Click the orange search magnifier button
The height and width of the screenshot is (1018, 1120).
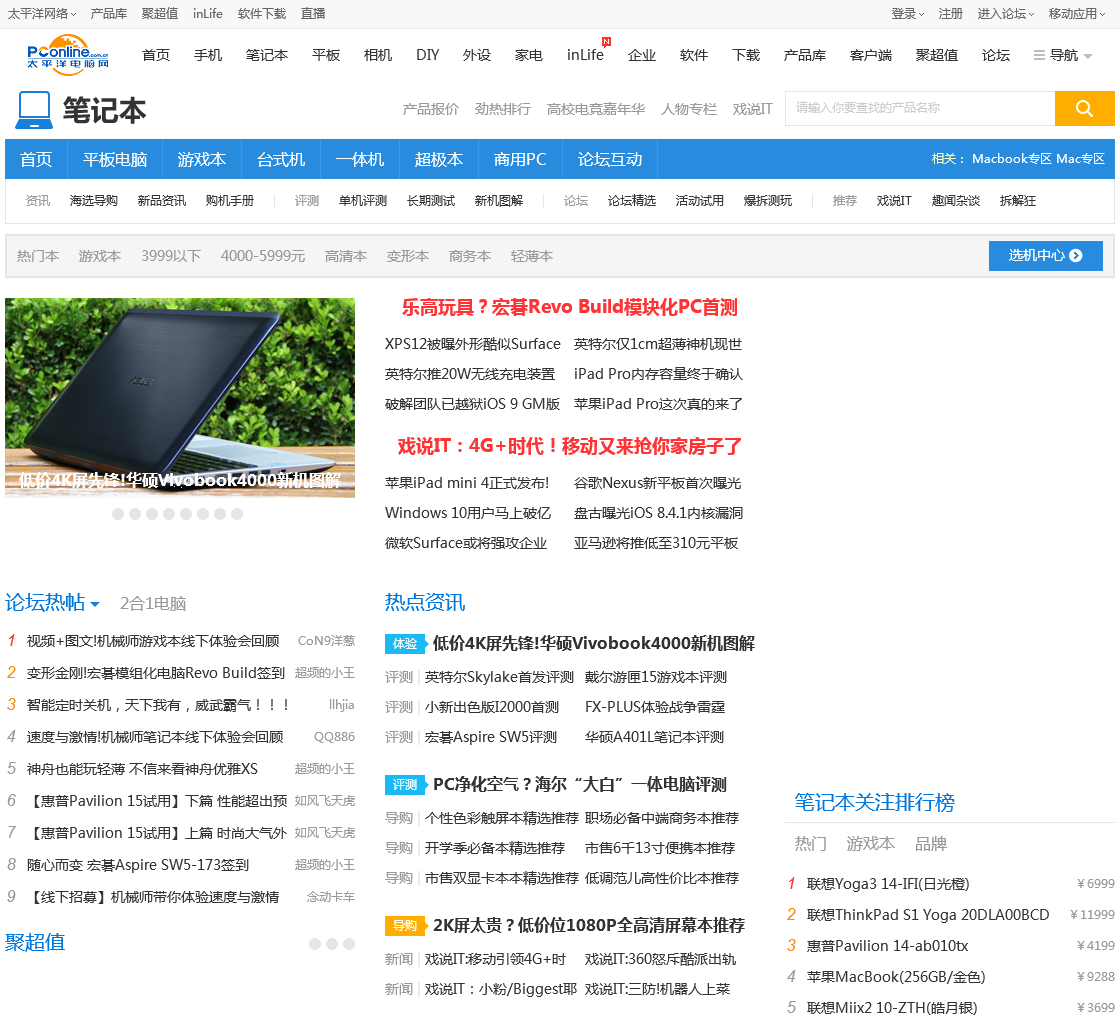click(x=1084, y=109)
